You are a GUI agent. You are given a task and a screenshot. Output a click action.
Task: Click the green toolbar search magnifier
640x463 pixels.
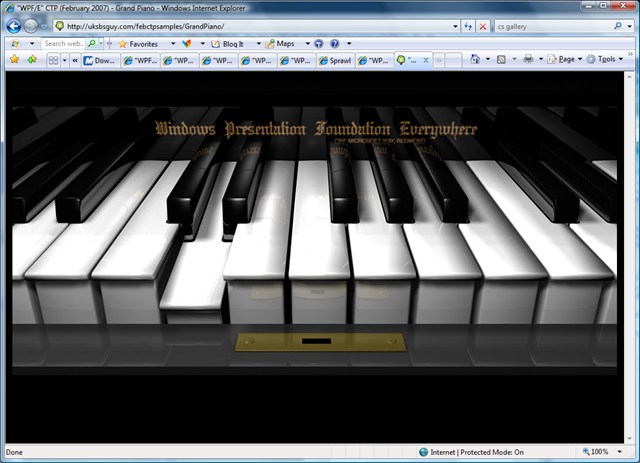click(x=92, y=43)
